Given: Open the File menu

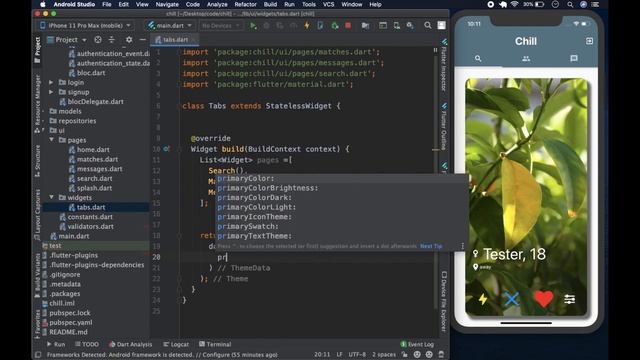Looking at the screenshot, I should [107, 4].
